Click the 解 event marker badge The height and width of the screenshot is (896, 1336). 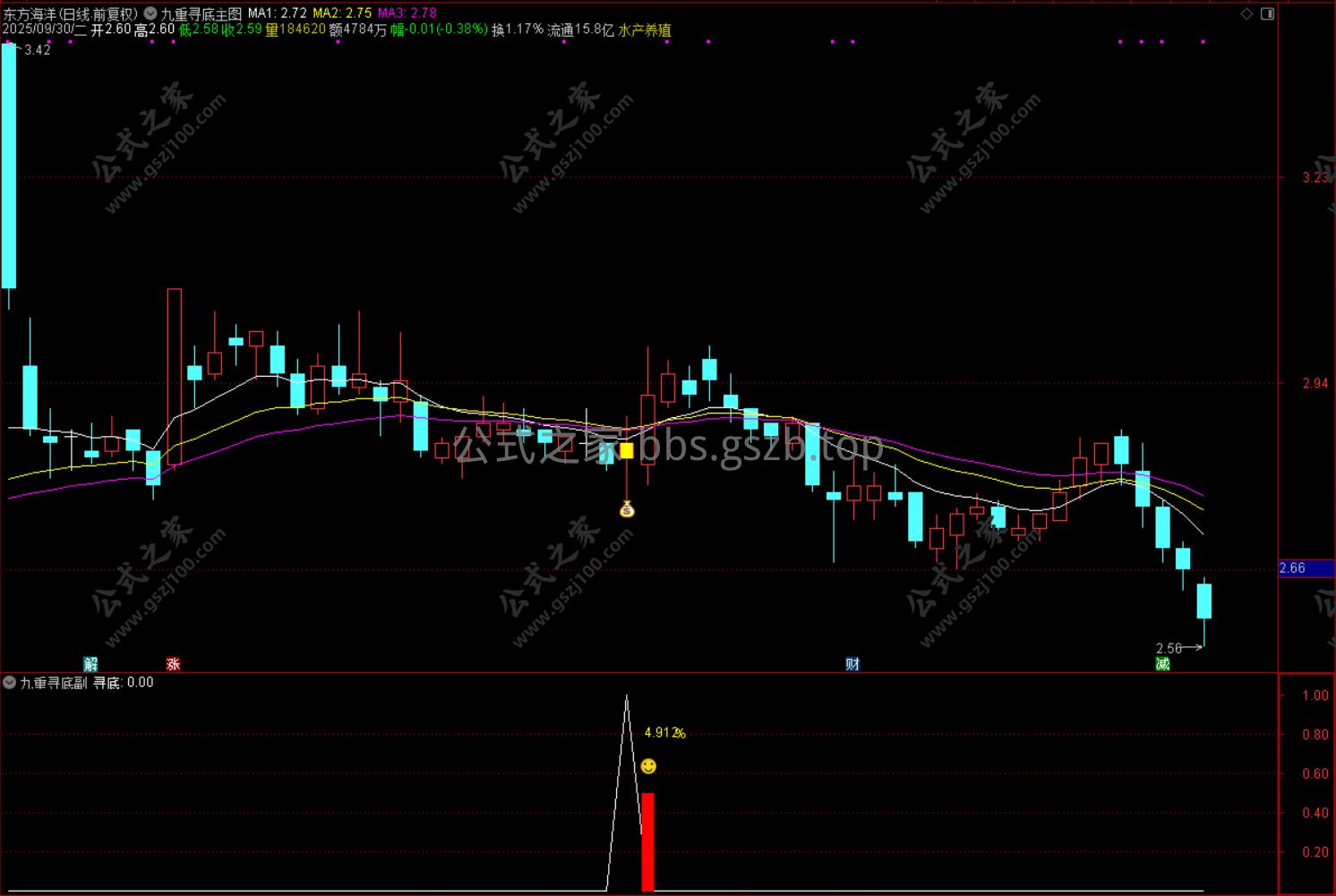[90, 663]
